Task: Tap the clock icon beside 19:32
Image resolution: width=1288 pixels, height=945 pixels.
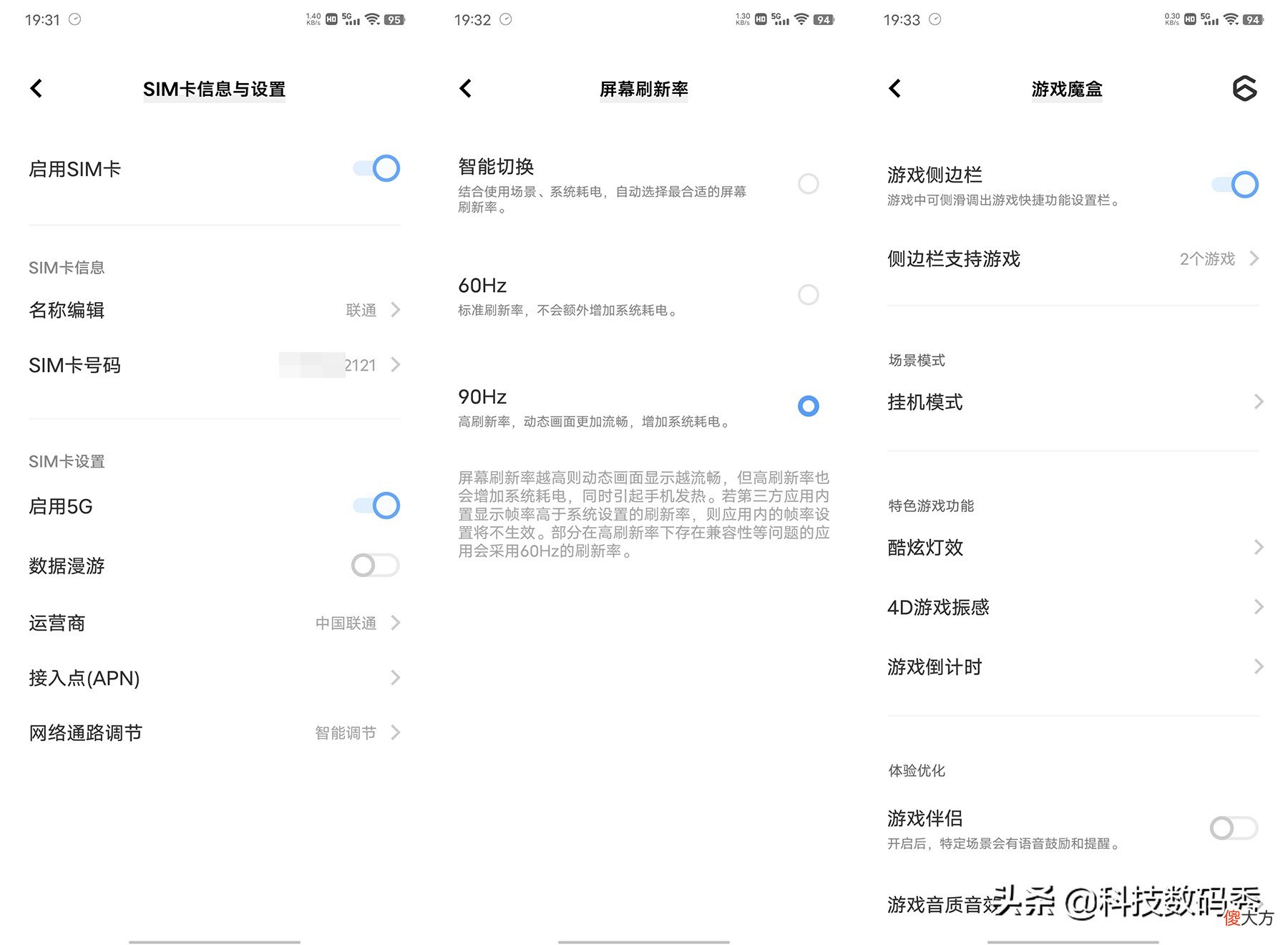Action: pyautogui.click(x=505, y=19)
